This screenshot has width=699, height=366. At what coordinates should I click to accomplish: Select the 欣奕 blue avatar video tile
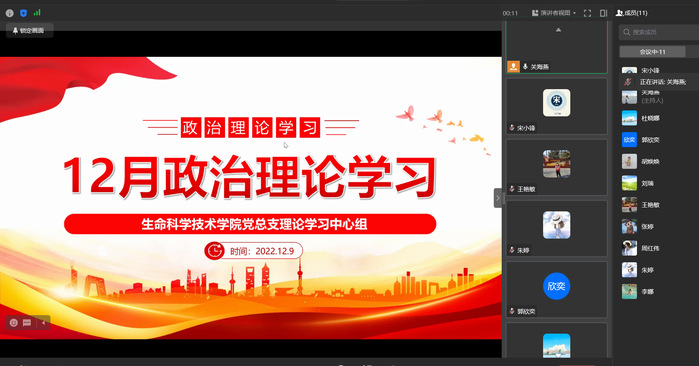pyautogui.click(x=556, y=290)
